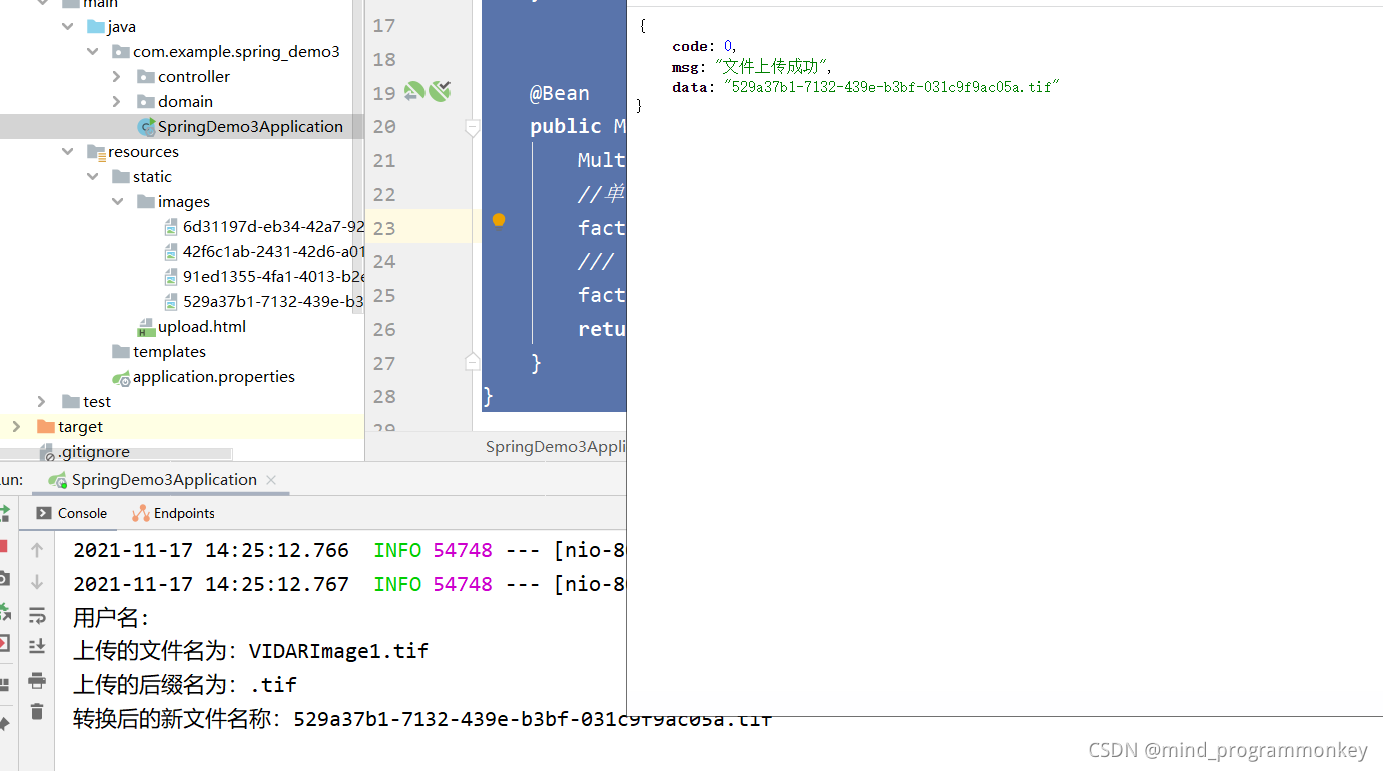
Task: Stop the app with the red square
Action: [x=3, y=546]
